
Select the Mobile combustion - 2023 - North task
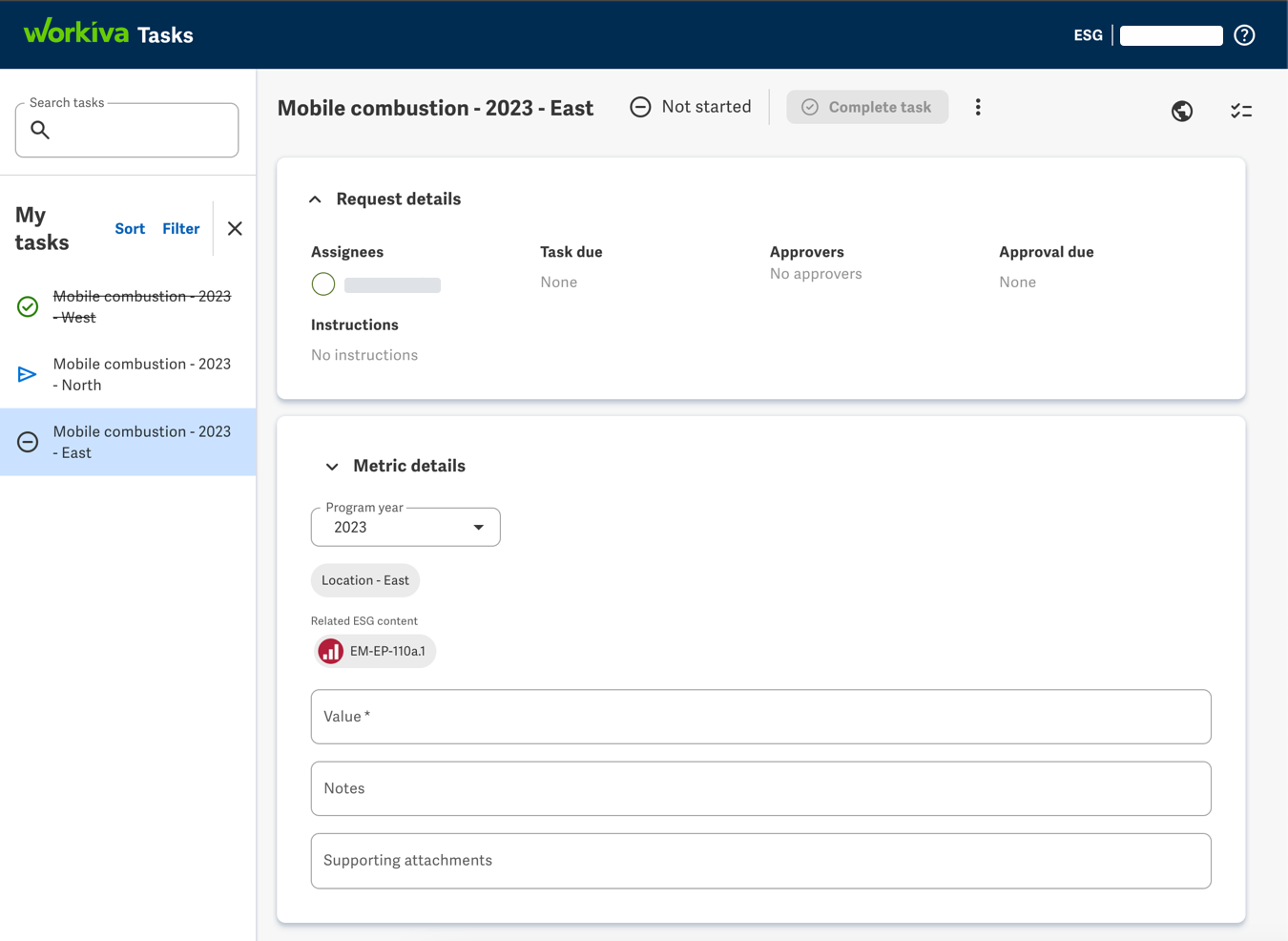141,374
